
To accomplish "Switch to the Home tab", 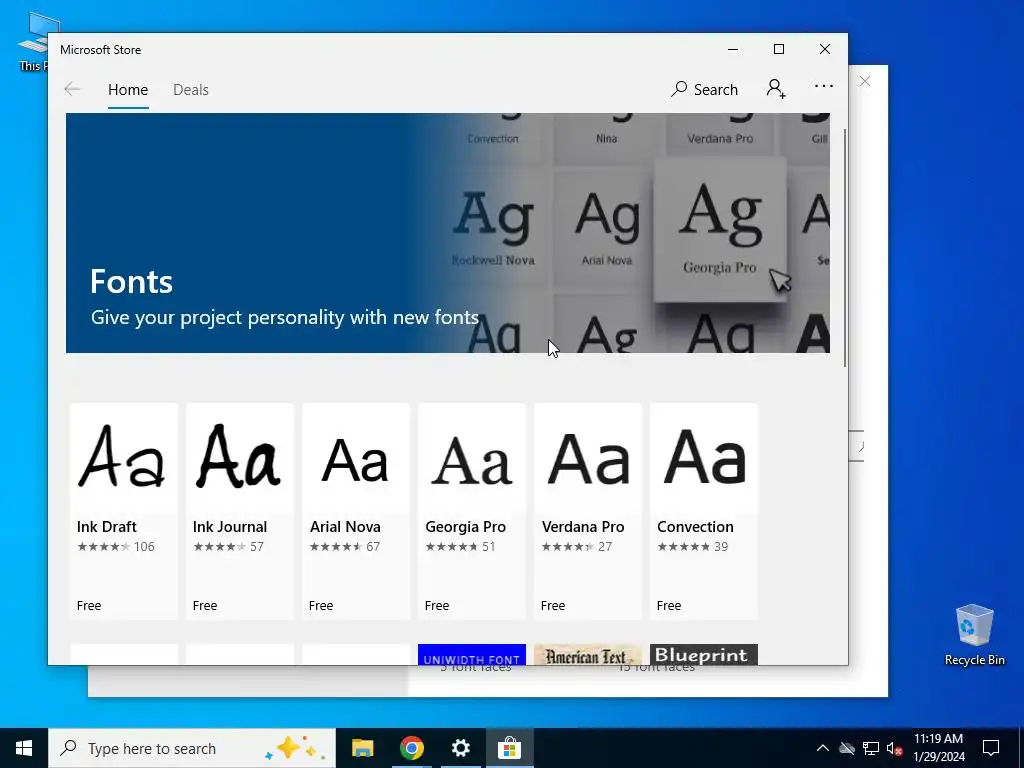I will [128, 90].
